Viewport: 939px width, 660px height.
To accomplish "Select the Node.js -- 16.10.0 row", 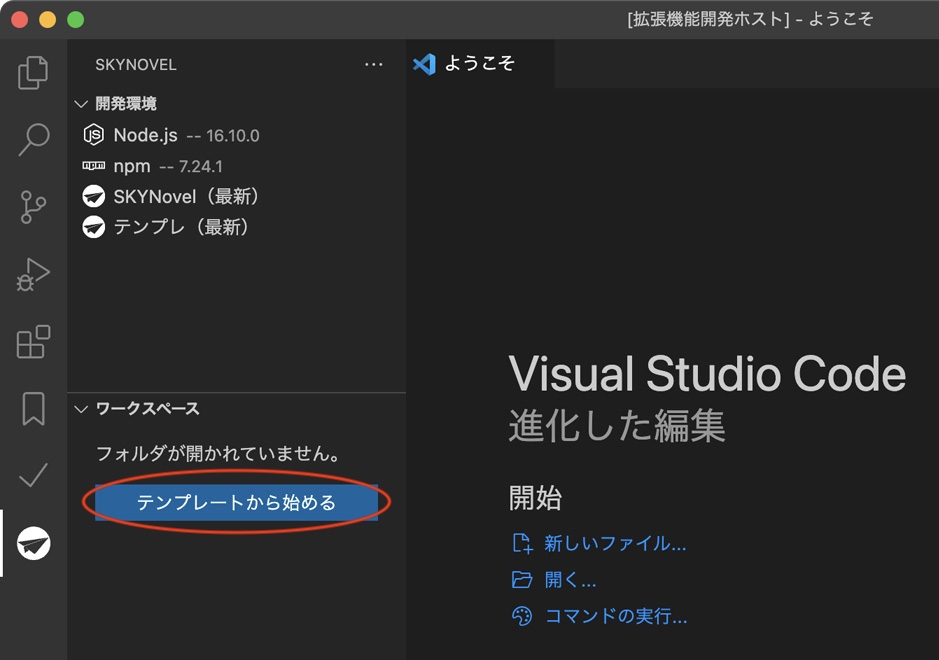I will pos(237,135).
